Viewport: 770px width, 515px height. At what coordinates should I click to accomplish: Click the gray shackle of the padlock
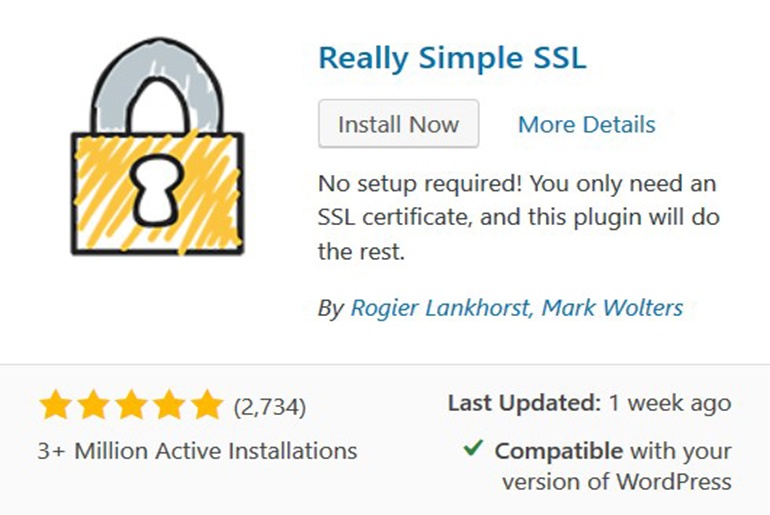point(157,85)
